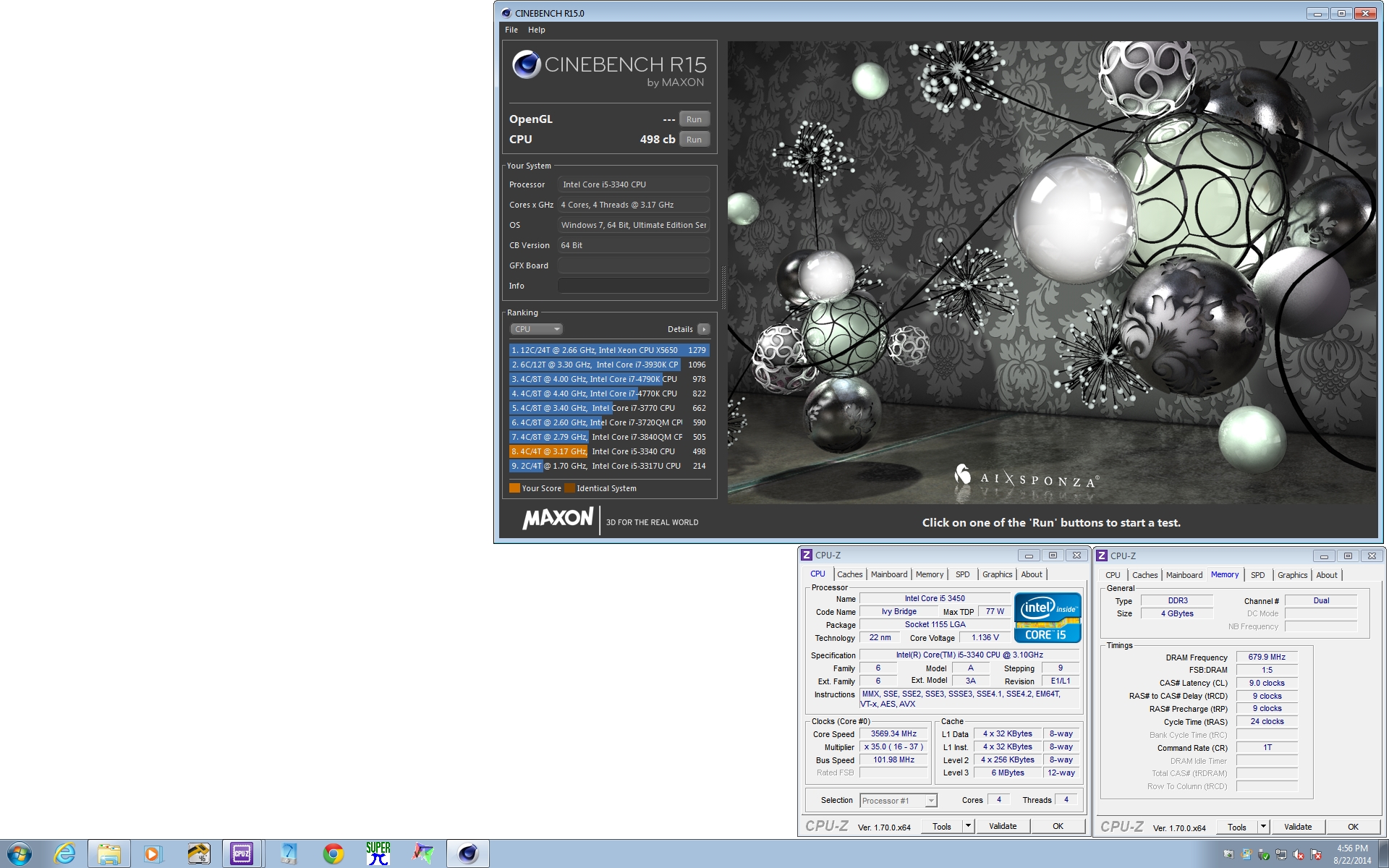
Task: Open the Processor #1 selection dropdown in CPU-Z
Action: (899, 801)
